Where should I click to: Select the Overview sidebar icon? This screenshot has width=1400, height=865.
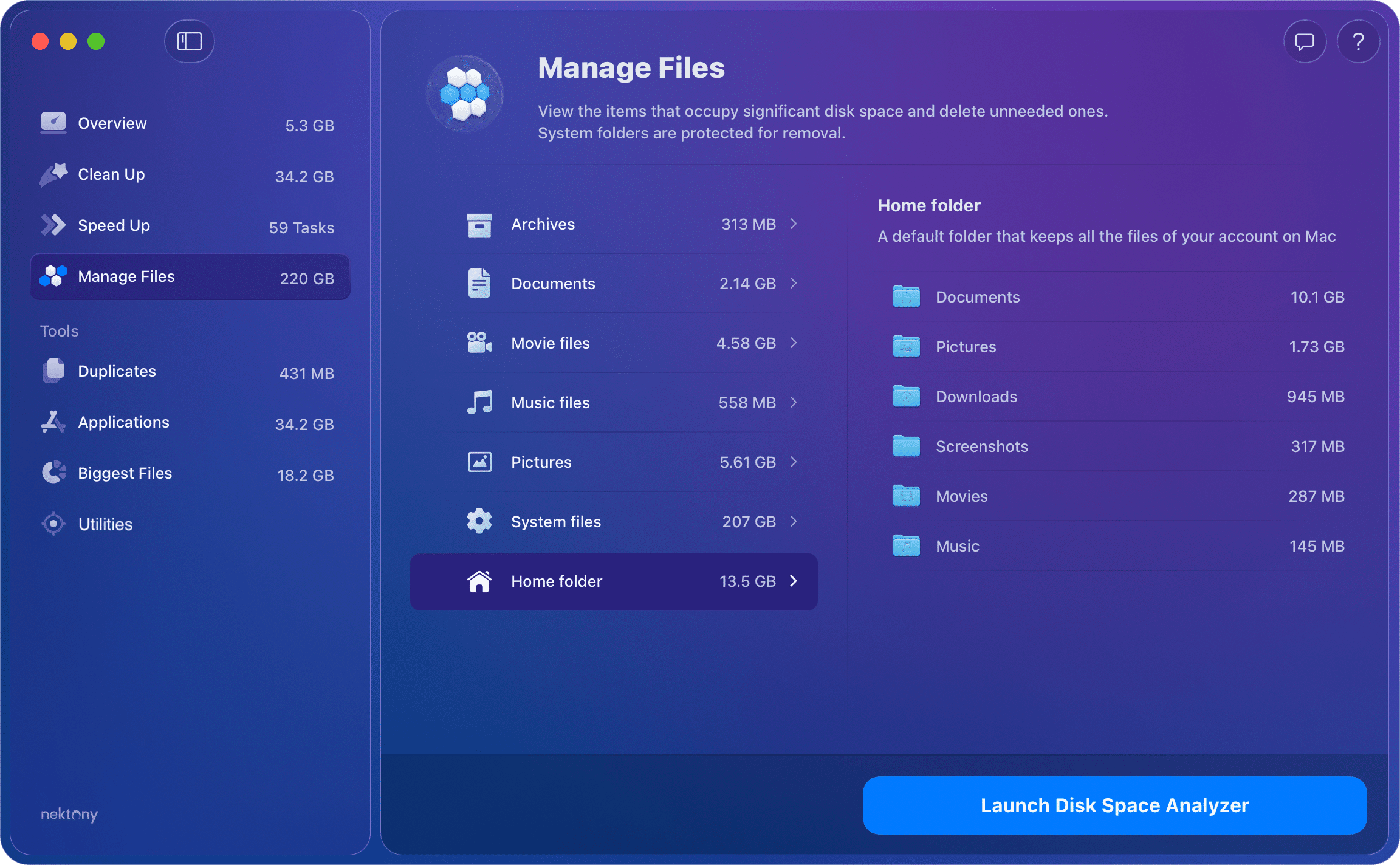click(53, 123)
